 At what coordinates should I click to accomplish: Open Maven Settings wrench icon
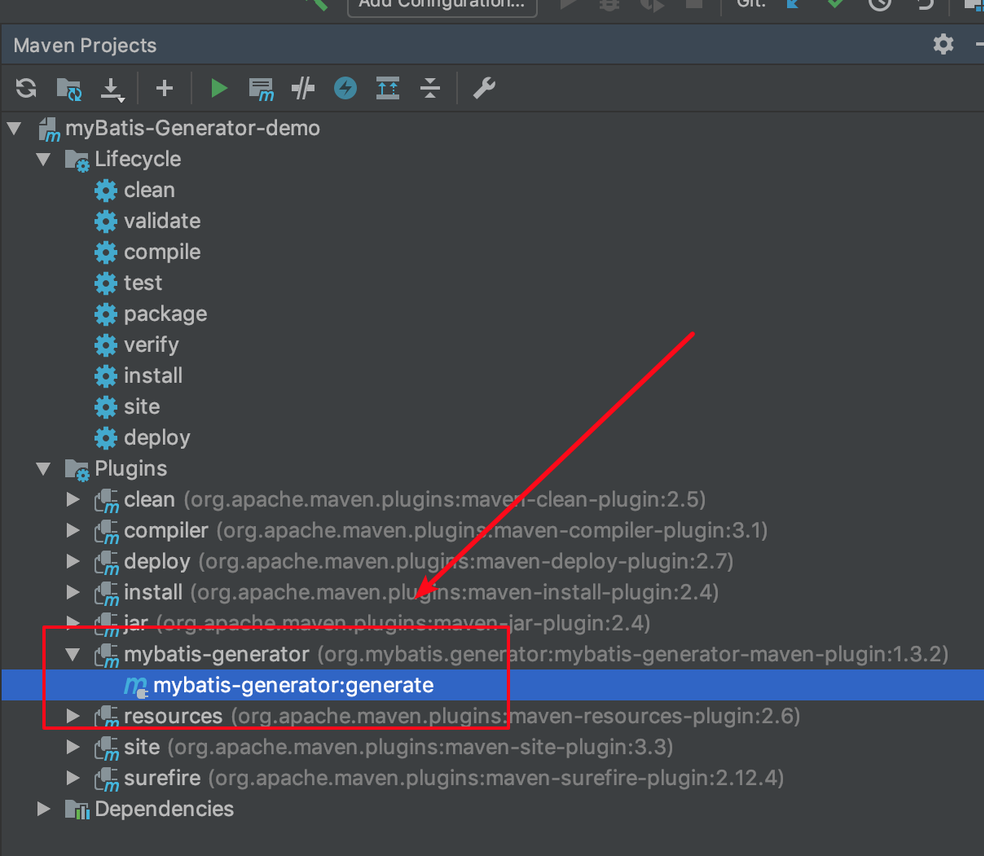click(x=484, y=88)
